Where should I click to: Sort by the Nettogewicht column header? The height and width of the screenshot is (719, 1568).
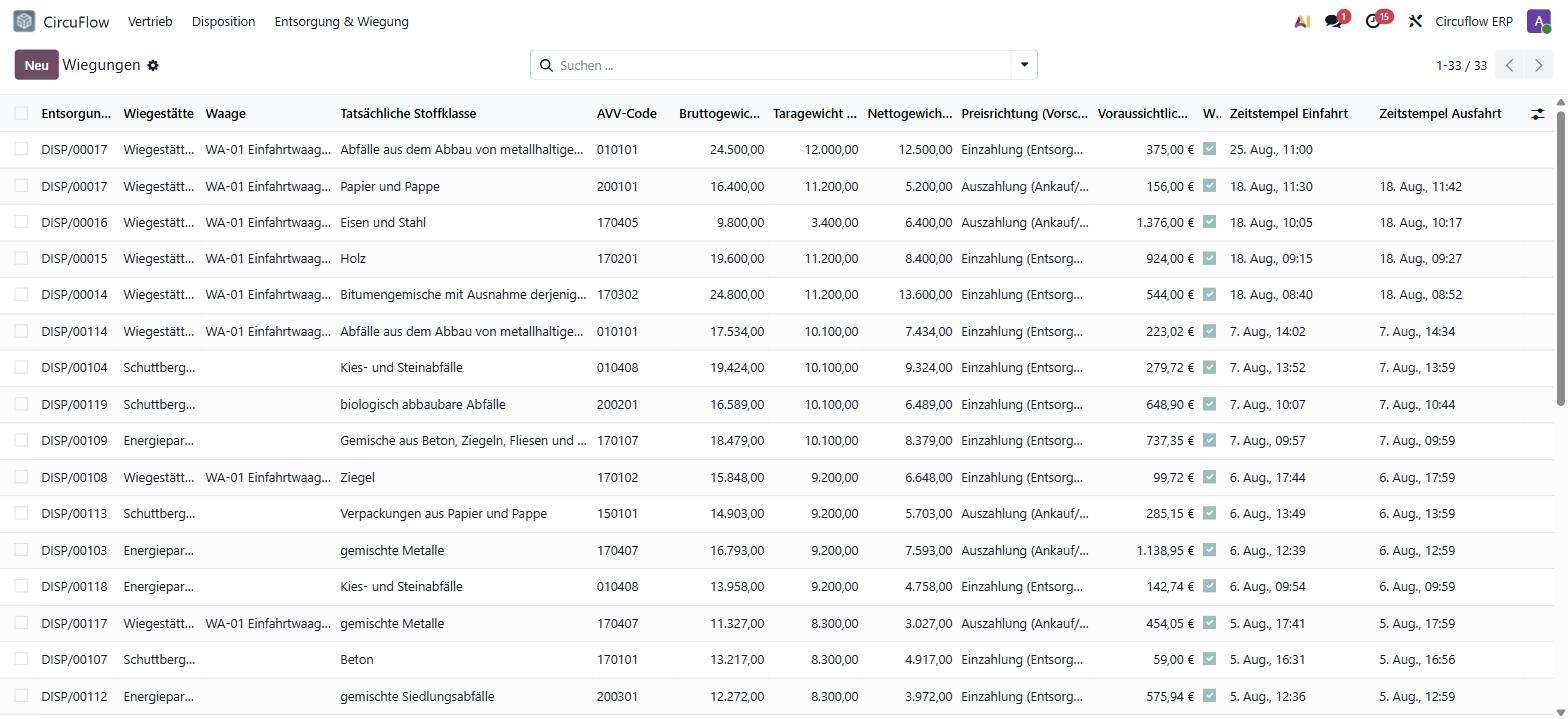coord(910,113)
